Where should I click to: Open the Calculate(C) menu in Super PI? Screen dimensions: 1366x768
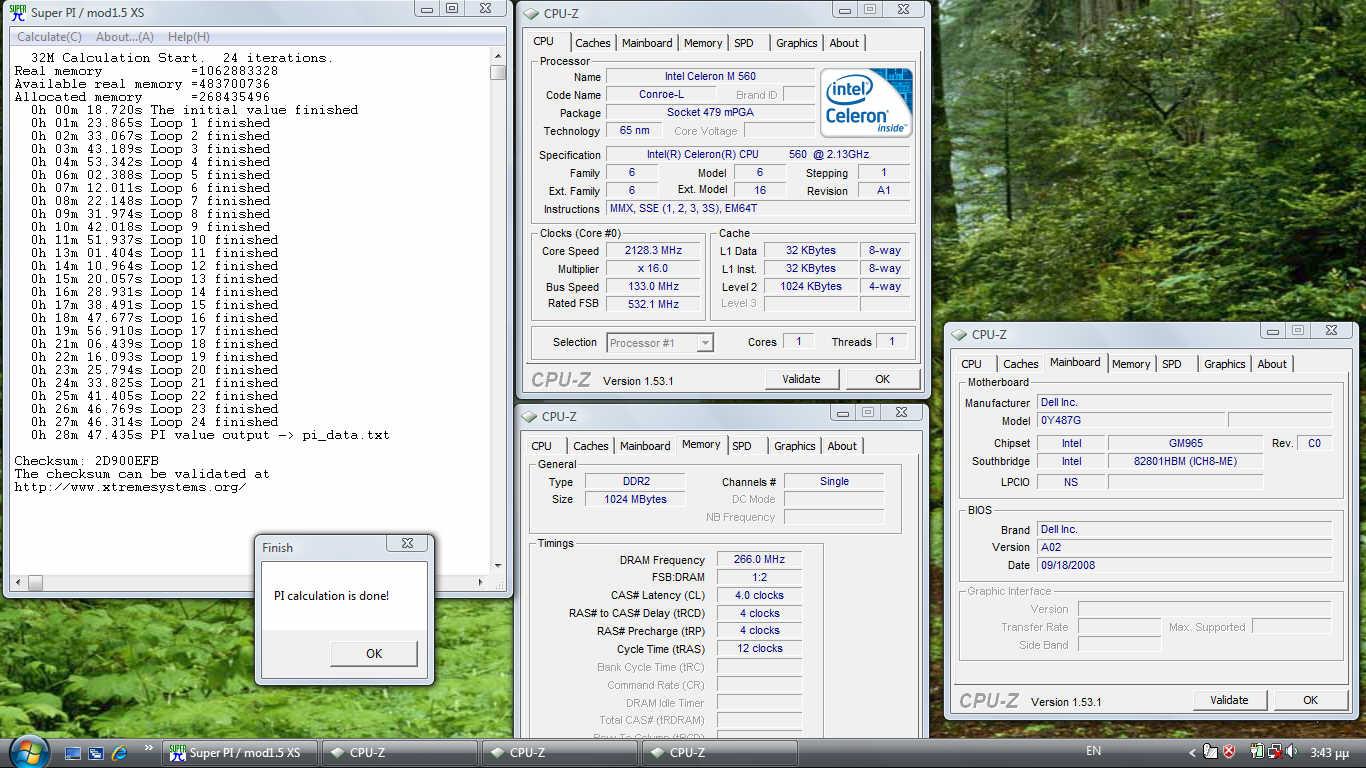tap(49, 37)
